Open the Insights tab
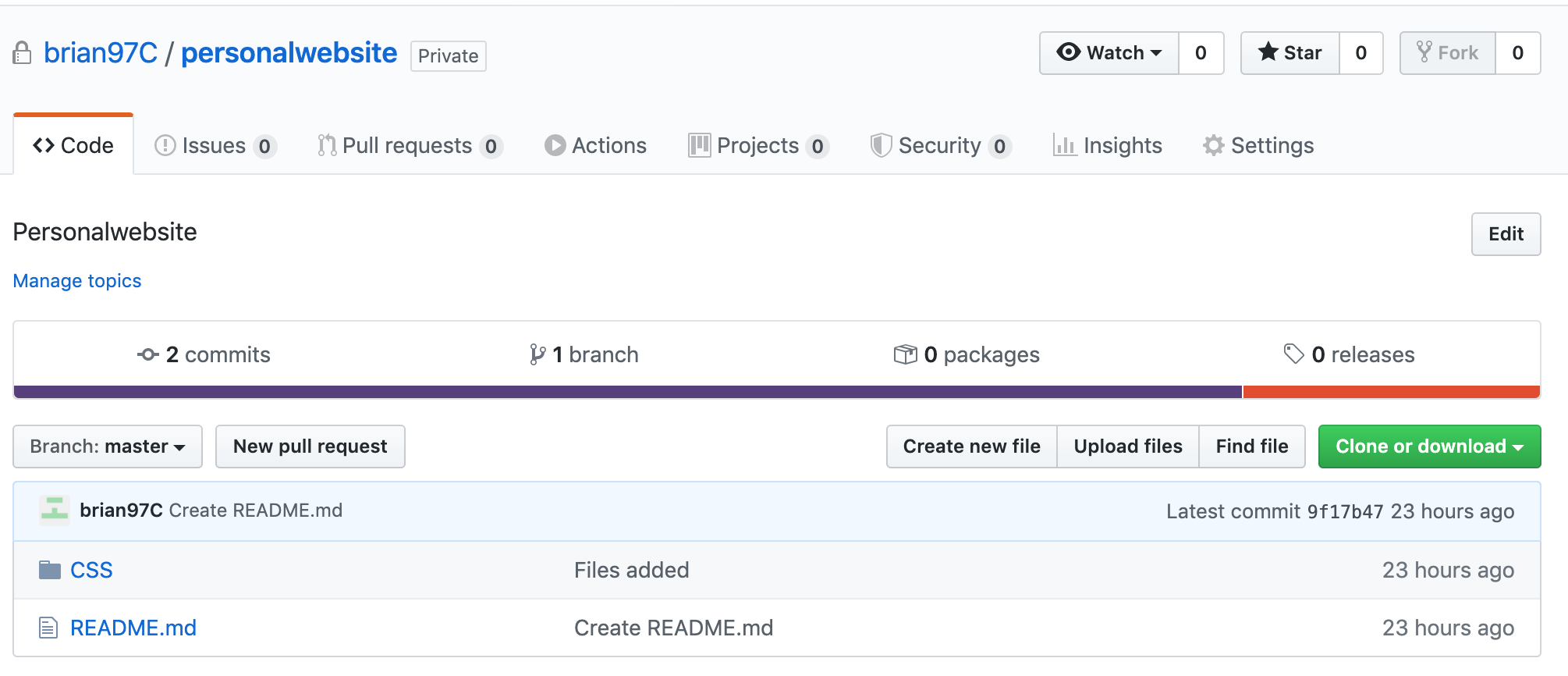Image resolution: width=1568 pixels, height=676 pixels. (1108, 145)
